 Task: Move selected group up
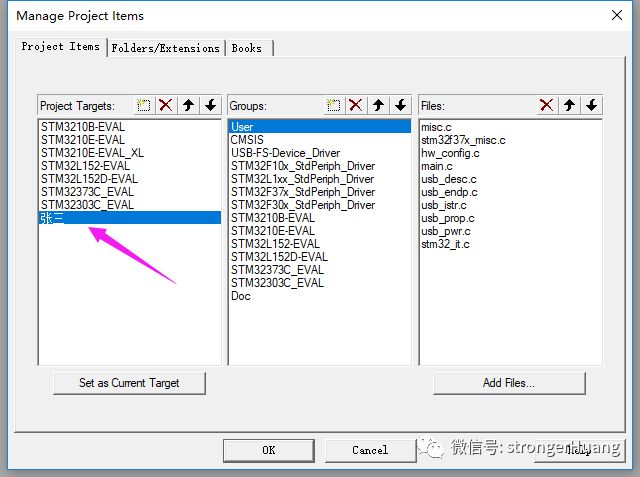(x=378, y=105)
